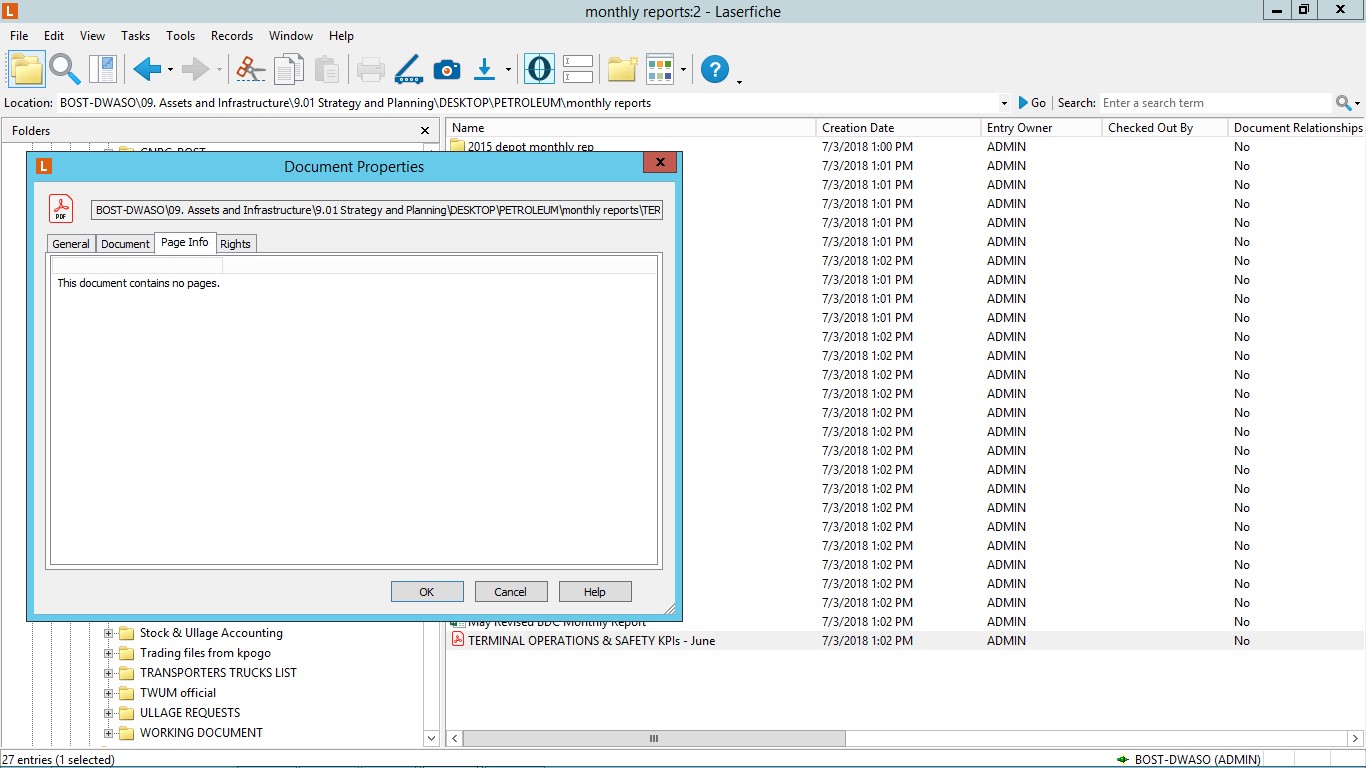Click Cancel in Document Properties dialog
The image size is (1366, 768).
pyautogui.click(x=511, y=592)
